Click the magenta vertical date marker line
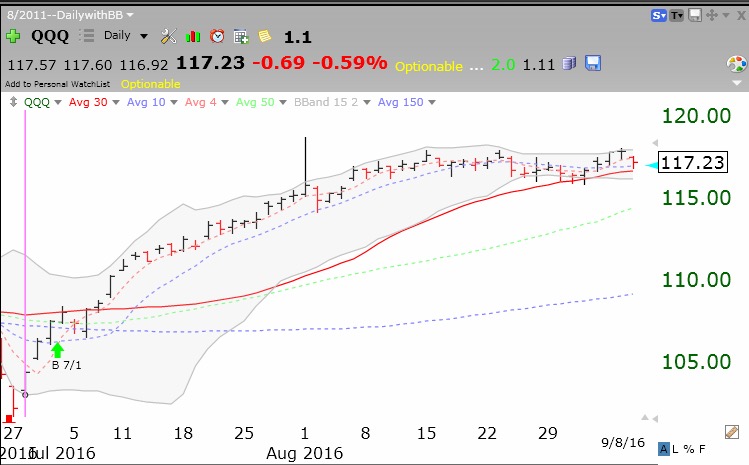 click(x=25, y=263)
